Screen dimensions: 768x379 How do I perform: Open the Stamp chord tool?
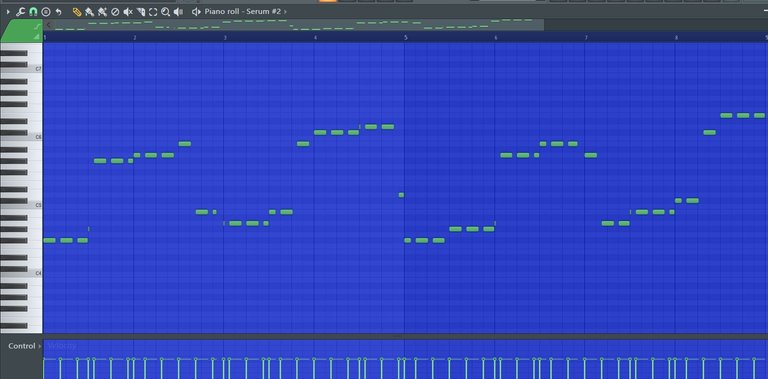tap(46, 11)
